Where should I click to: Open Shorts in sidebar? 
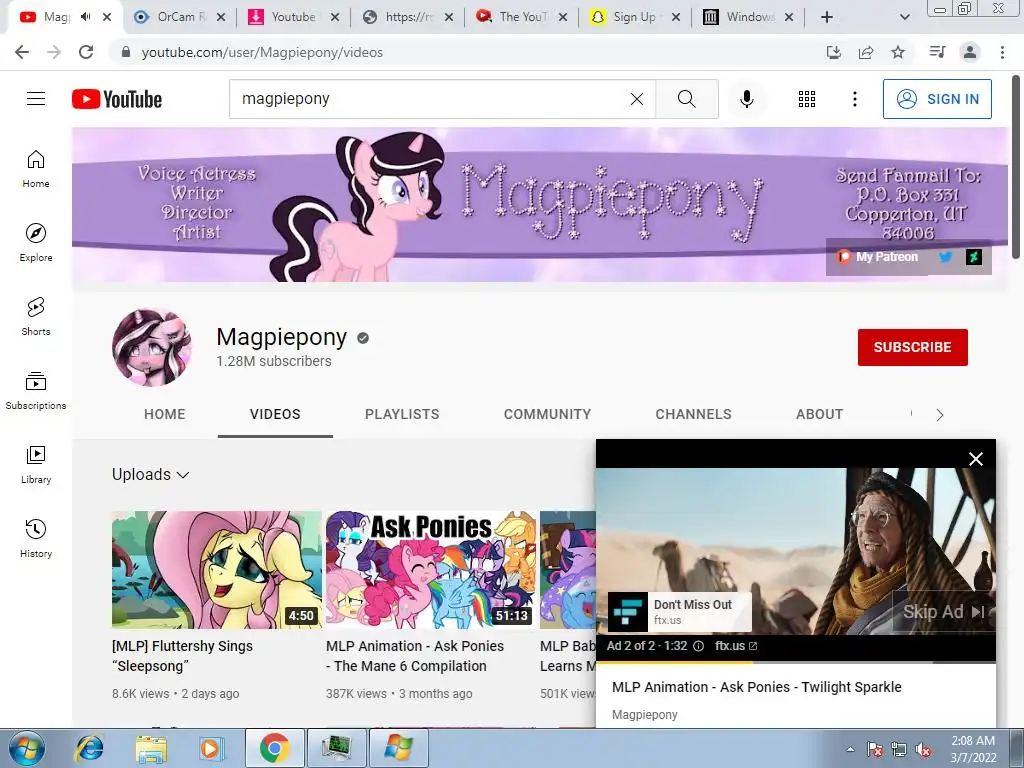(x=36, y=316)
